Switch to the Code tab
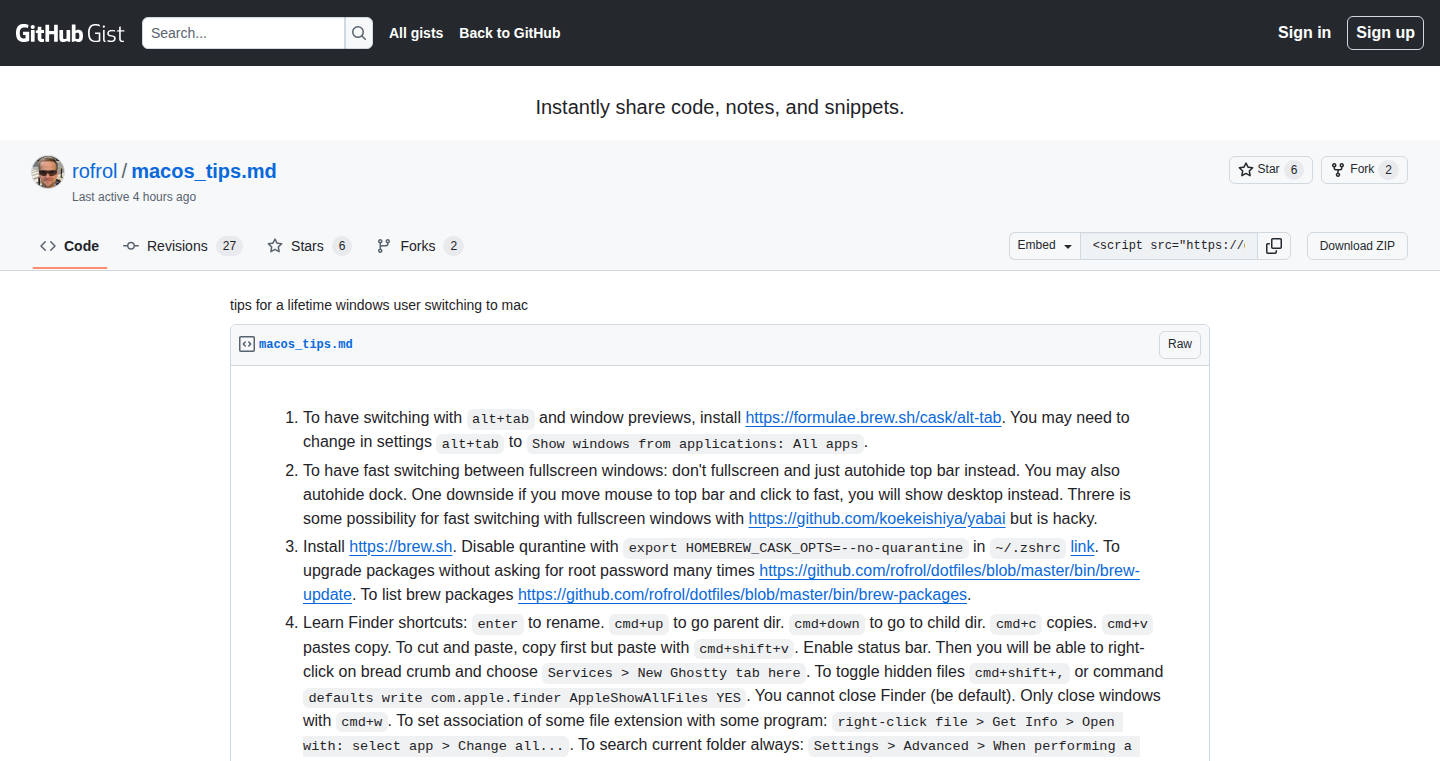 [x=70, y=246]
